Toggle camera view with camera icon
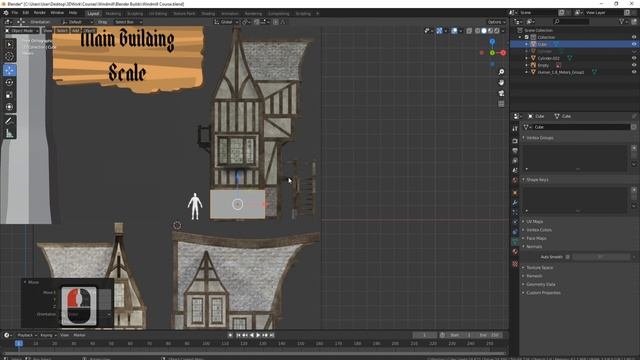Image resolution: width=640 pixels, height=360 pixels. pyautogui.click(x=501, y=93)
